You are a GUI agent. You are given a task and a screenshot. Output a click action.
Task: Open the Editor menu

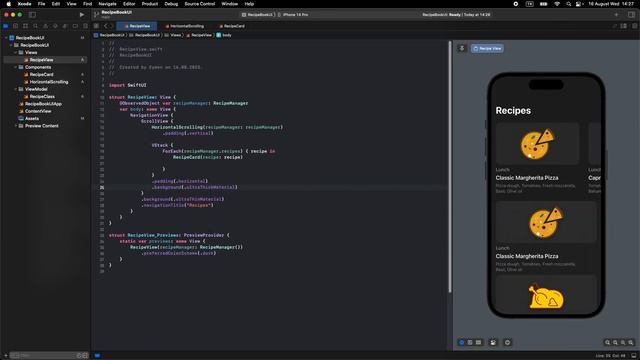(129, 4)
